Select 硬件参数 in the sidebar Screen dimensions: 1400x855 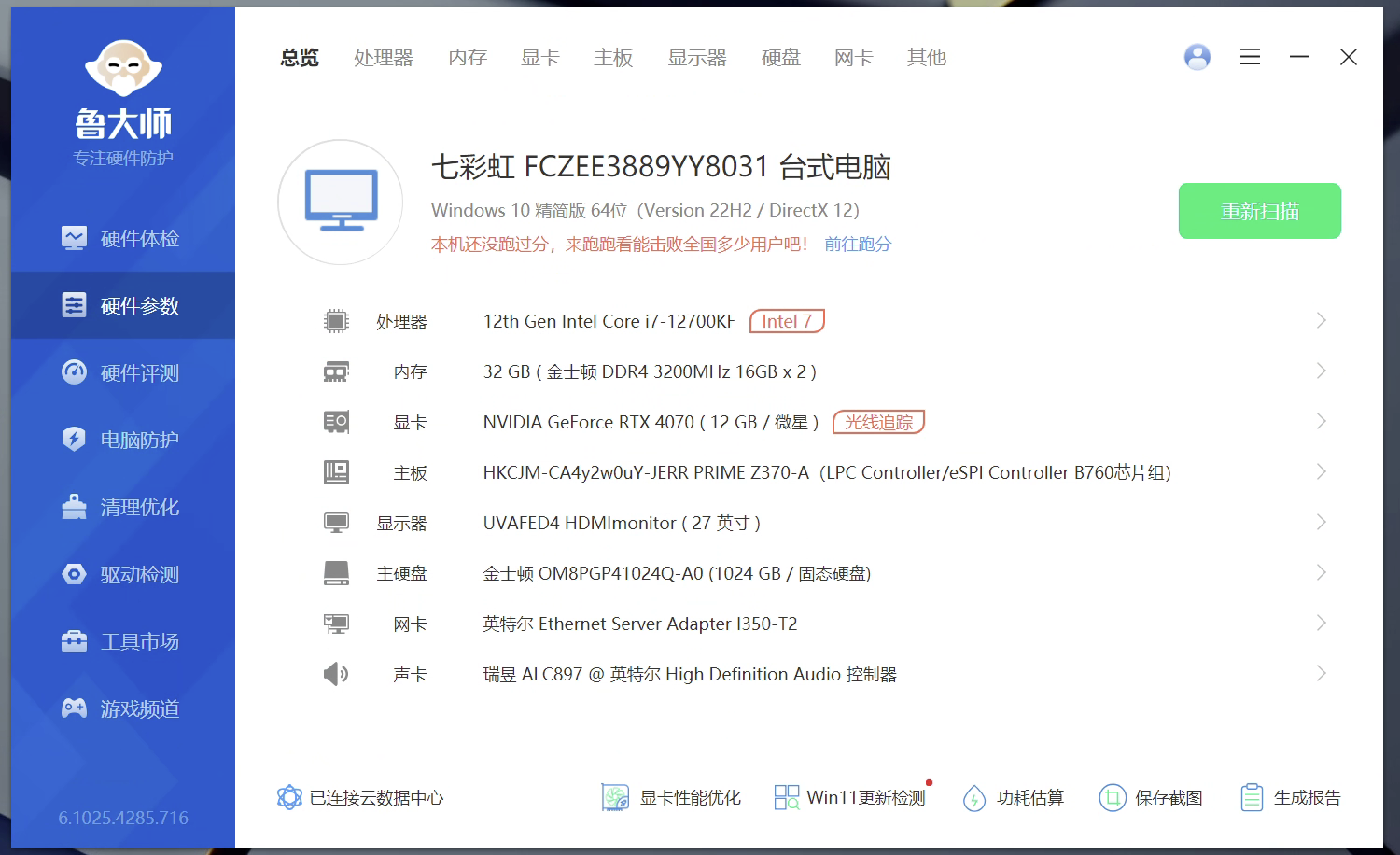122,305
